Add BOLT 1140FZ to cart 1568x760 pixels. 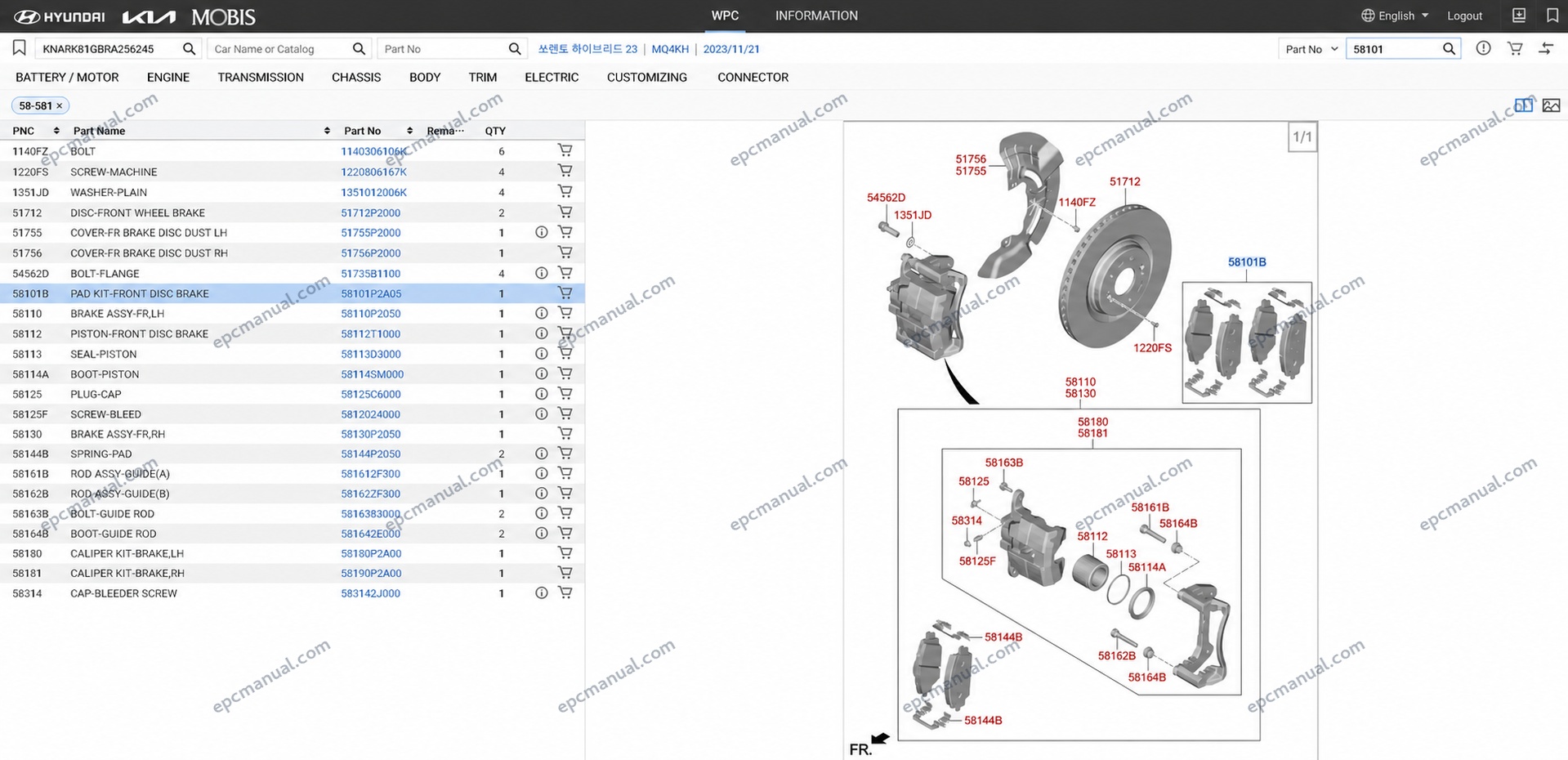(565, 150)
